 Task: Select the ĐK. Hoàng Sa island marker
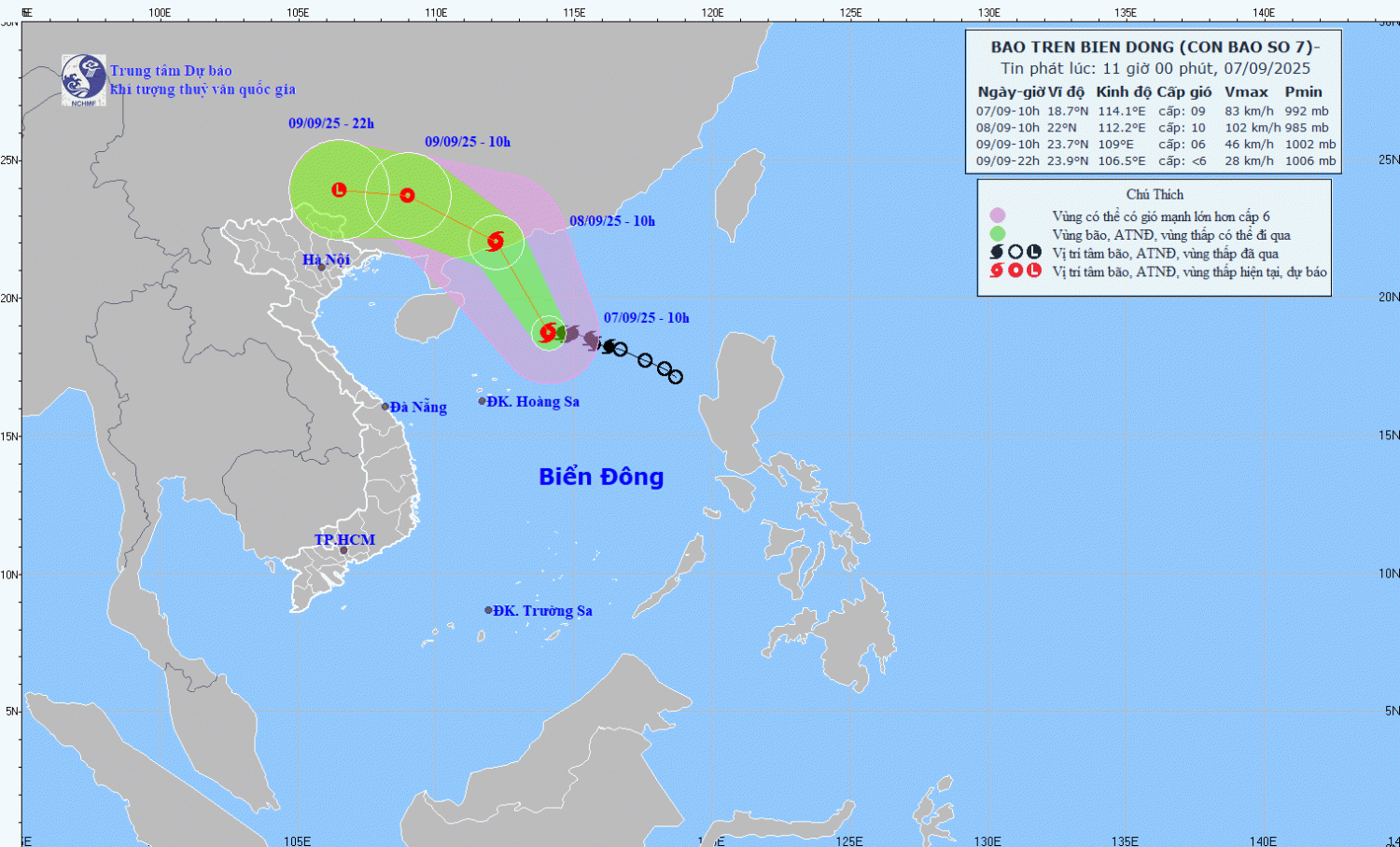coord(483,401)
